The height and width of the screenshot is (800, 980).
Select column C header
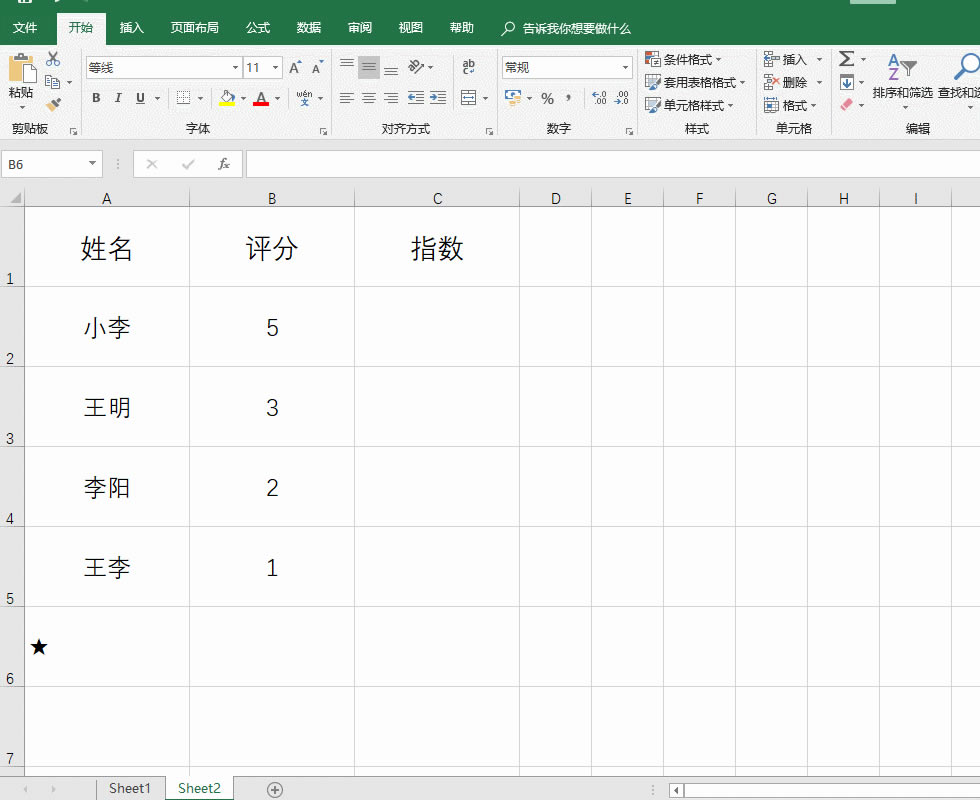click(x=437, y=198)
